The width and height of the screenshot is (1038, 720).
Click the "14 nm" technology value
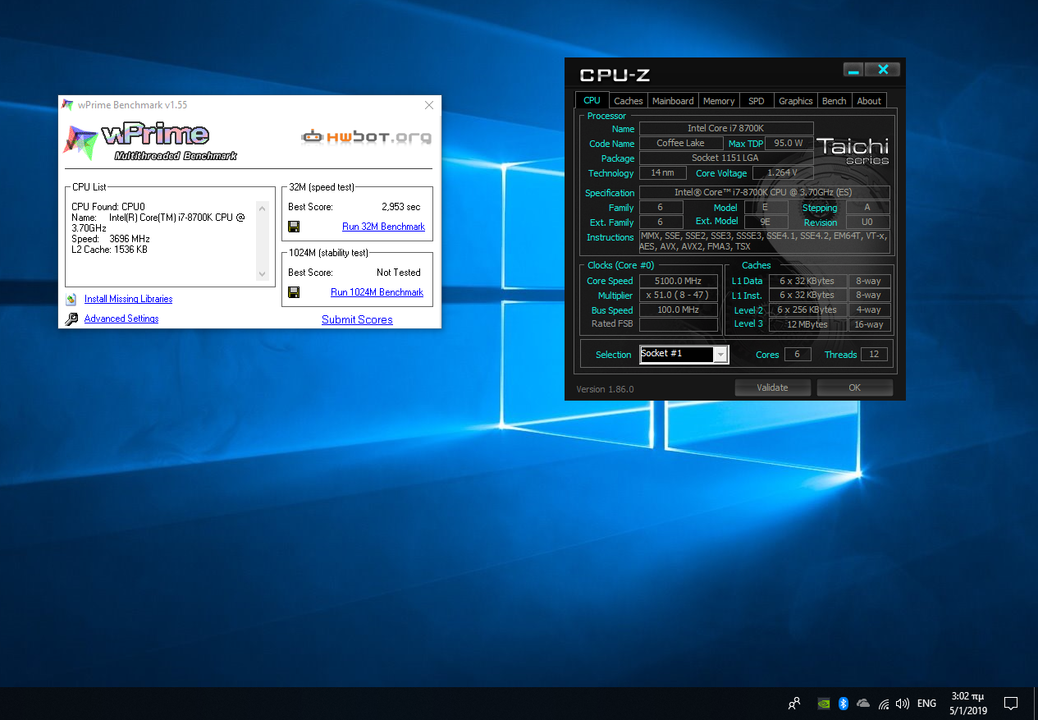pyautogui.click(x=662, y=173)
